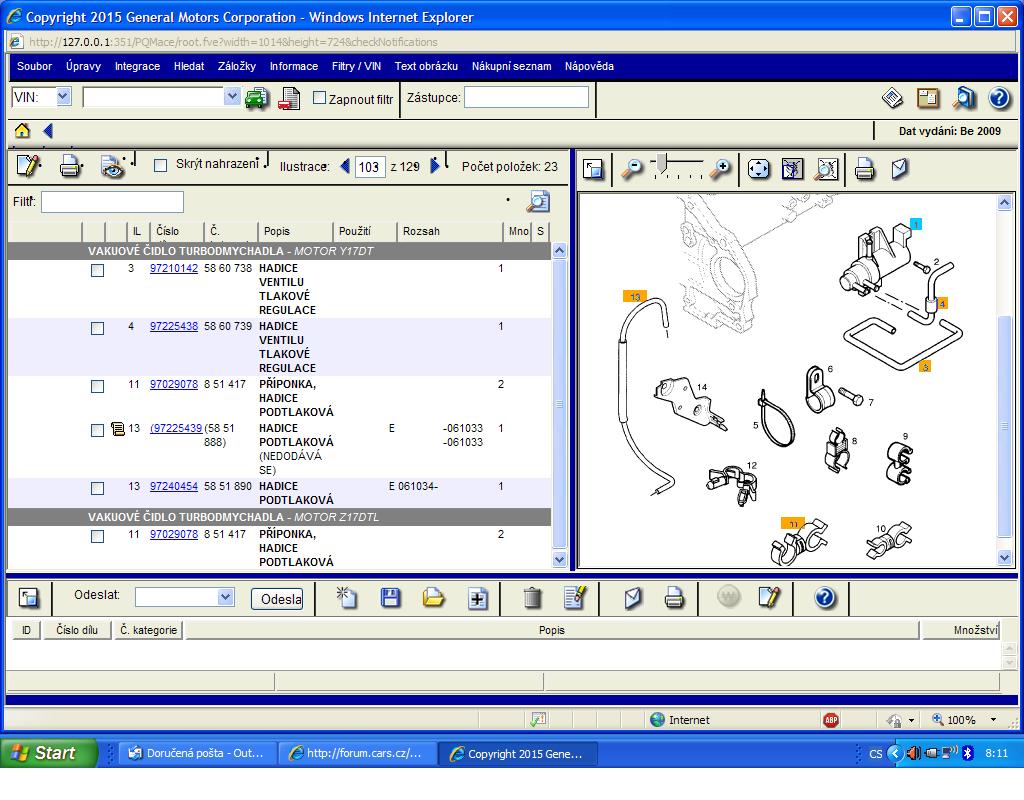The image size is (1024, 800).
Task: Print the illustration using printer icon
Action: coord(865,169)
